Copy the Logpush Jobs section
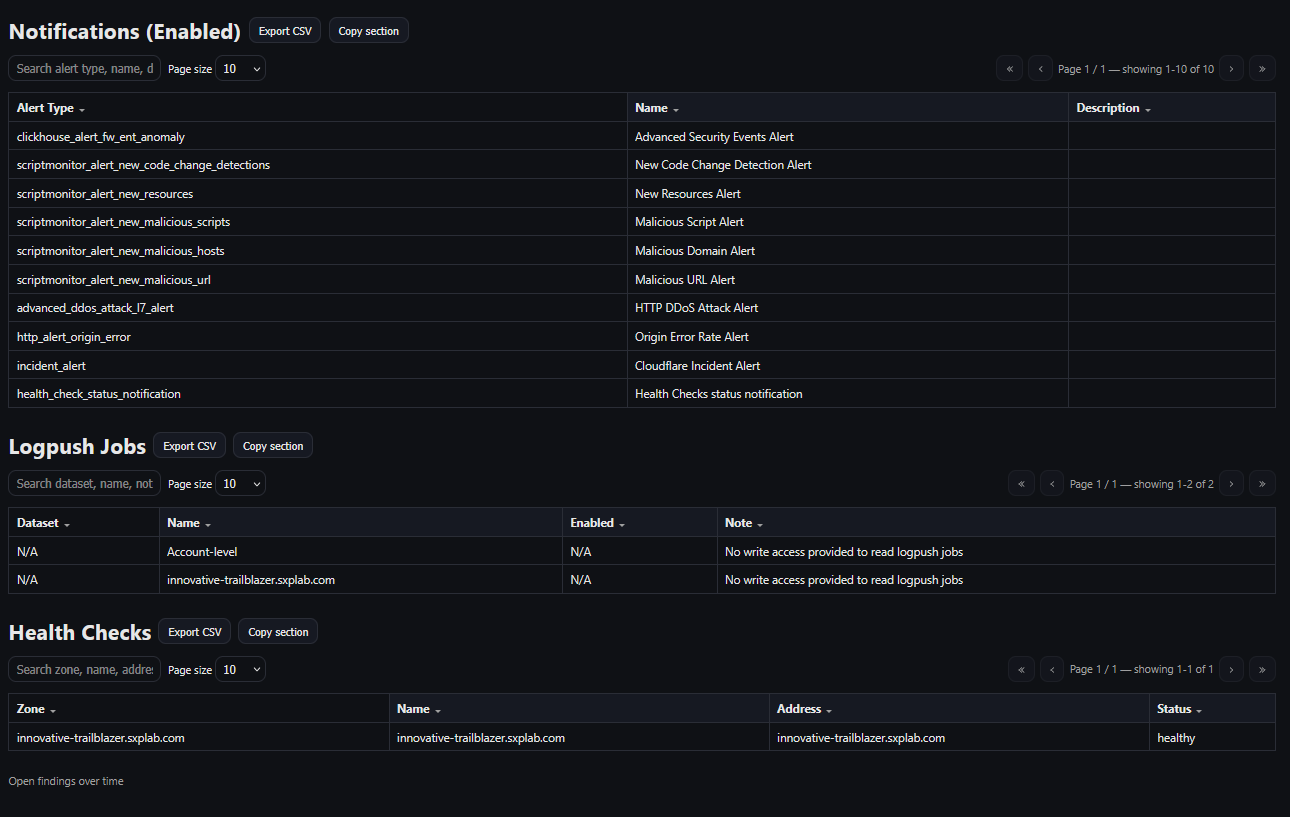1290x817 pixels. 272,445
